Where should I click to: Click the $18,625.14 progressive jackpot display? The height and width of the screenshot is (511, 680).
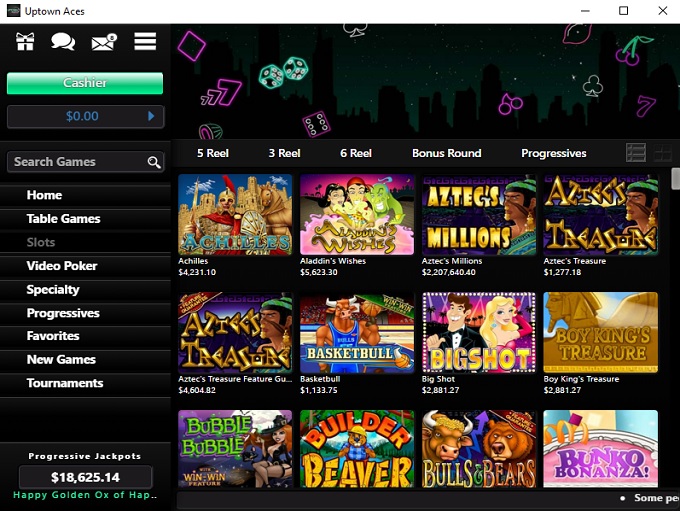[x=85, y=477]
